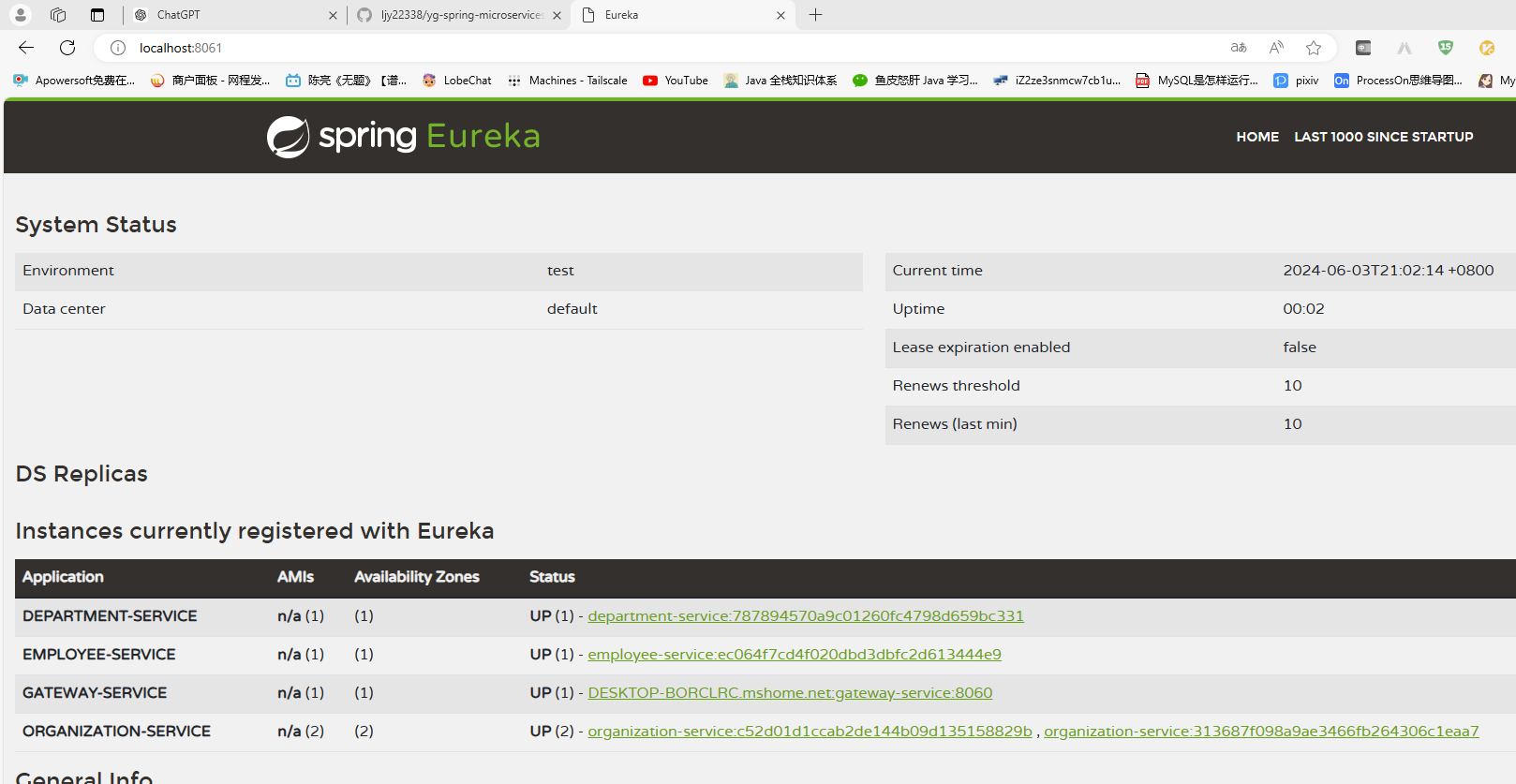Go back with the arrow button

coord(26,48)
